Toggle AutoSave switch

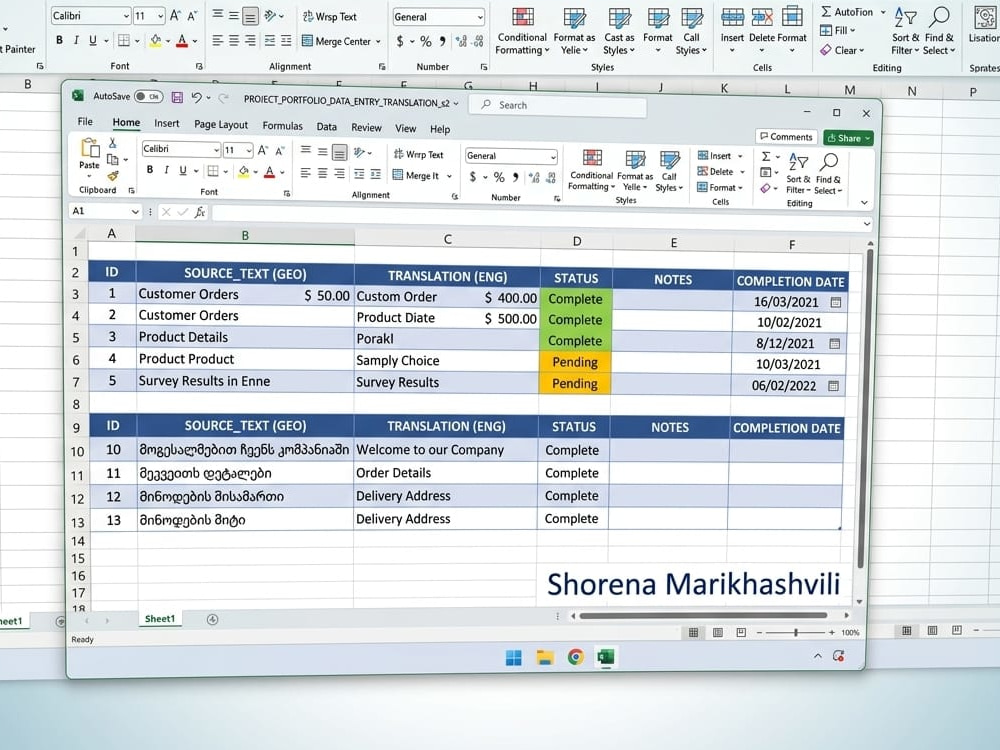(148, 96)
